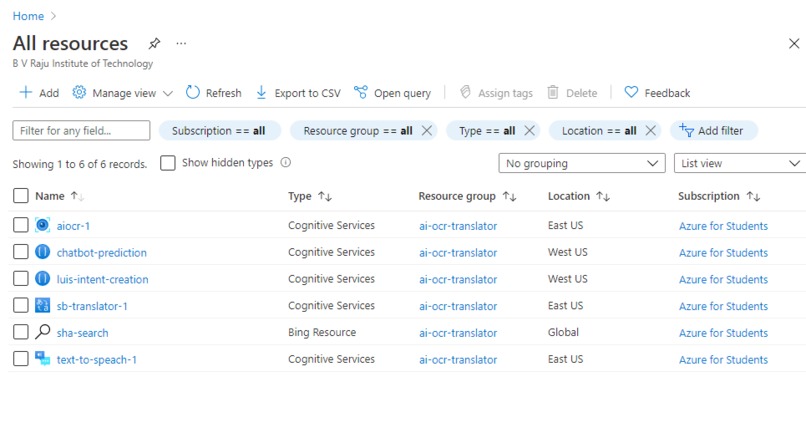Open ai-ocr-translator group in luis-intent-creation row
The width and height of the screenshot is (806, 448).
click(458, 279)
